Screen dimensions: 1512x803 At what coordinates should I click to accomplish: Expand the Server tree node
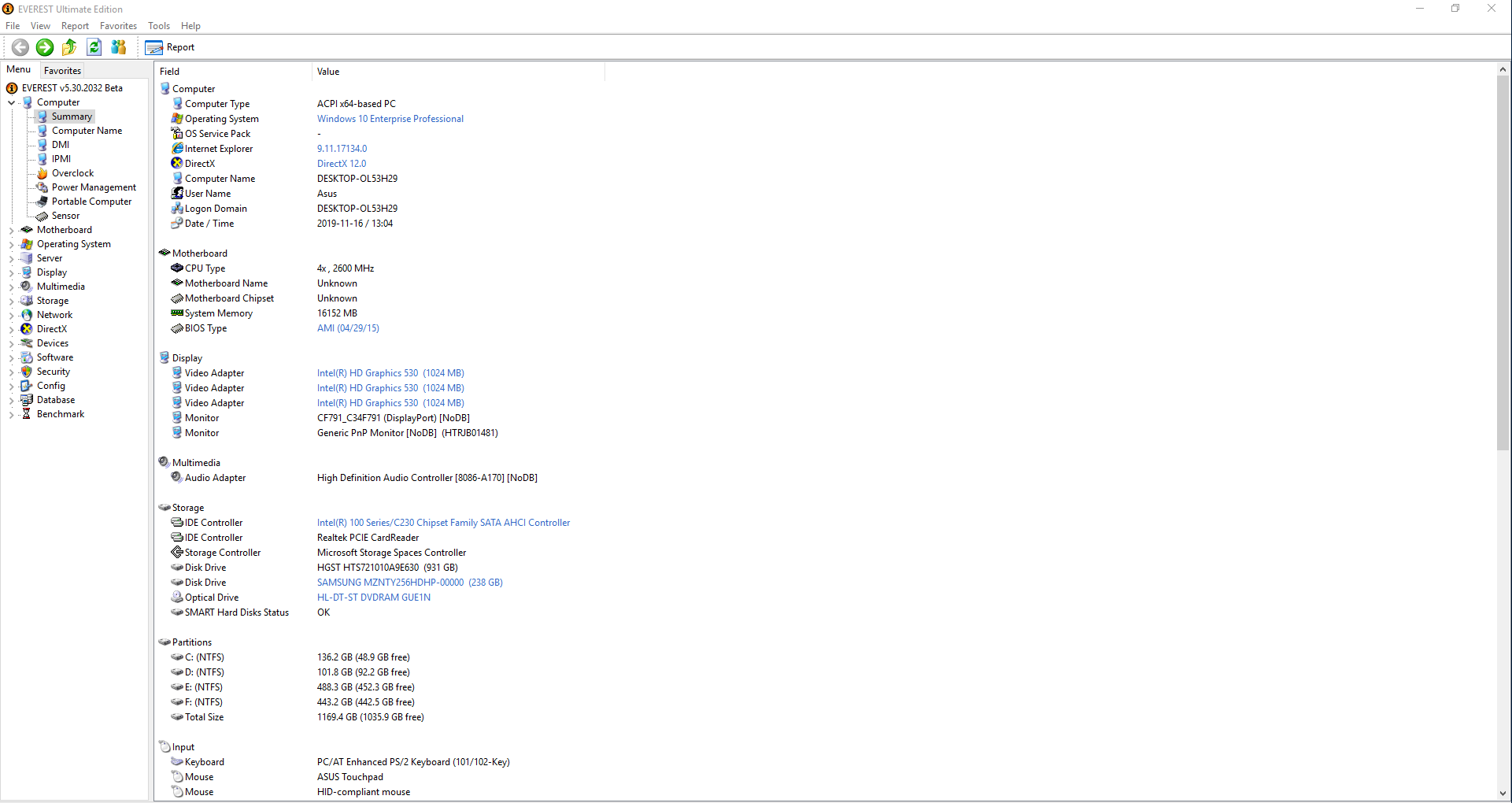[11, 258]
